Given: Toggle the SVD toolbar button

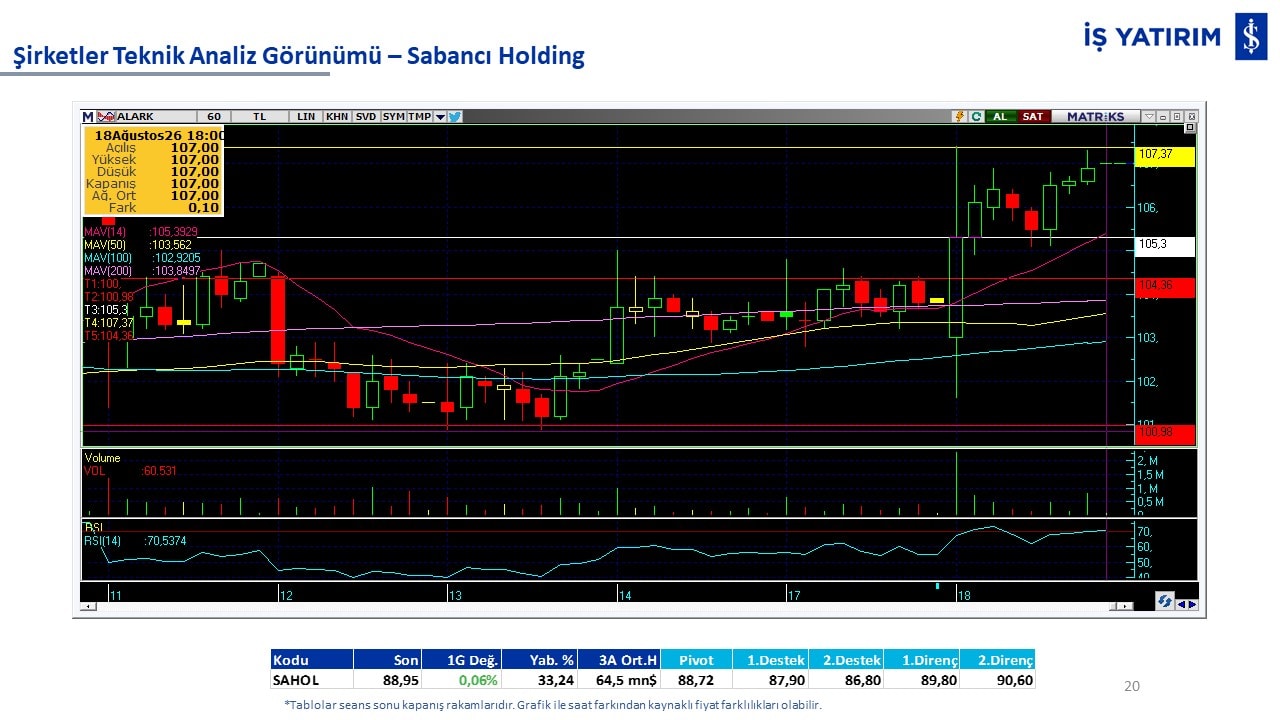Looking at the screenshot, I should pos(366,117).
